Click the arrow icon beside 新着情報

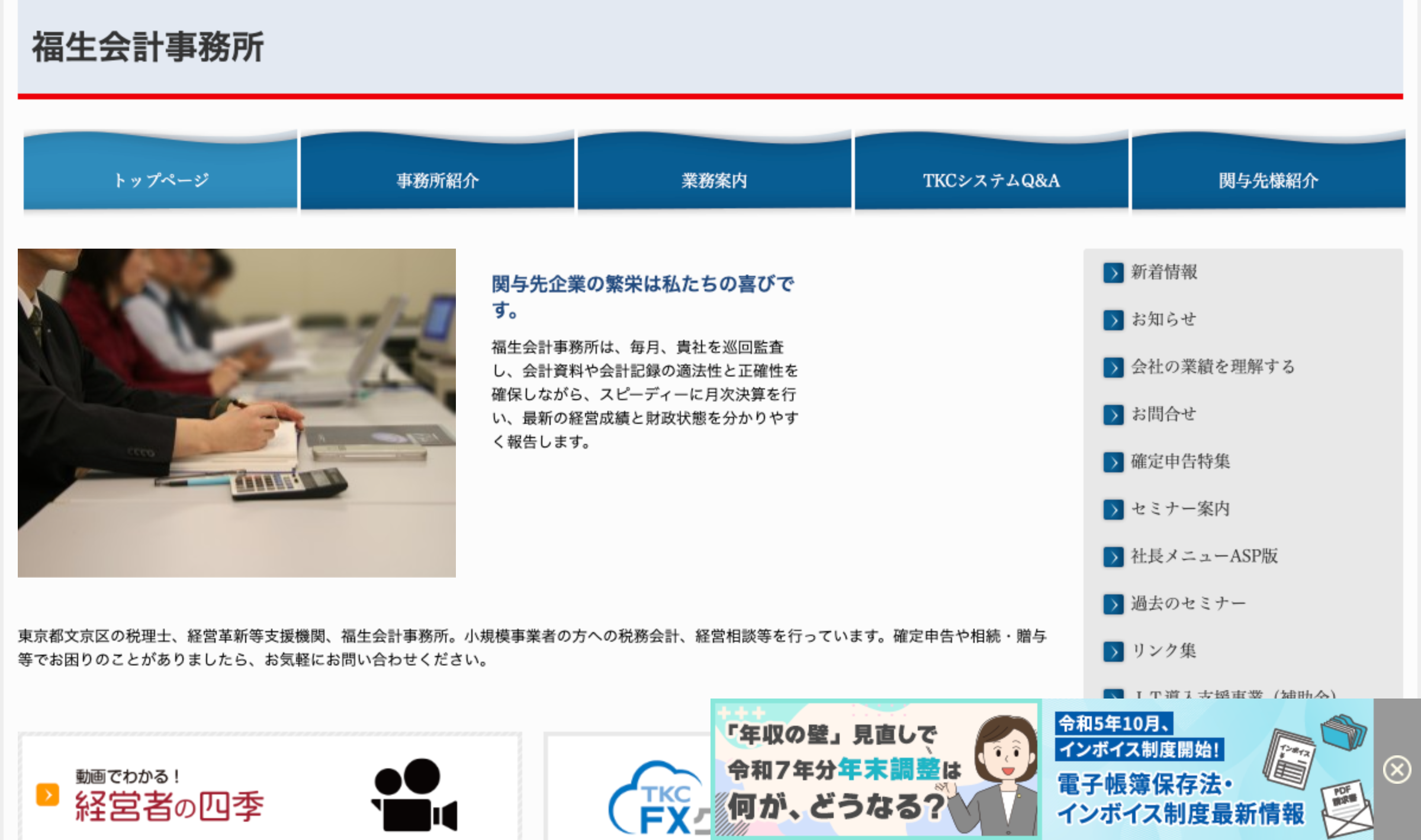click(x=1113, y=273)
